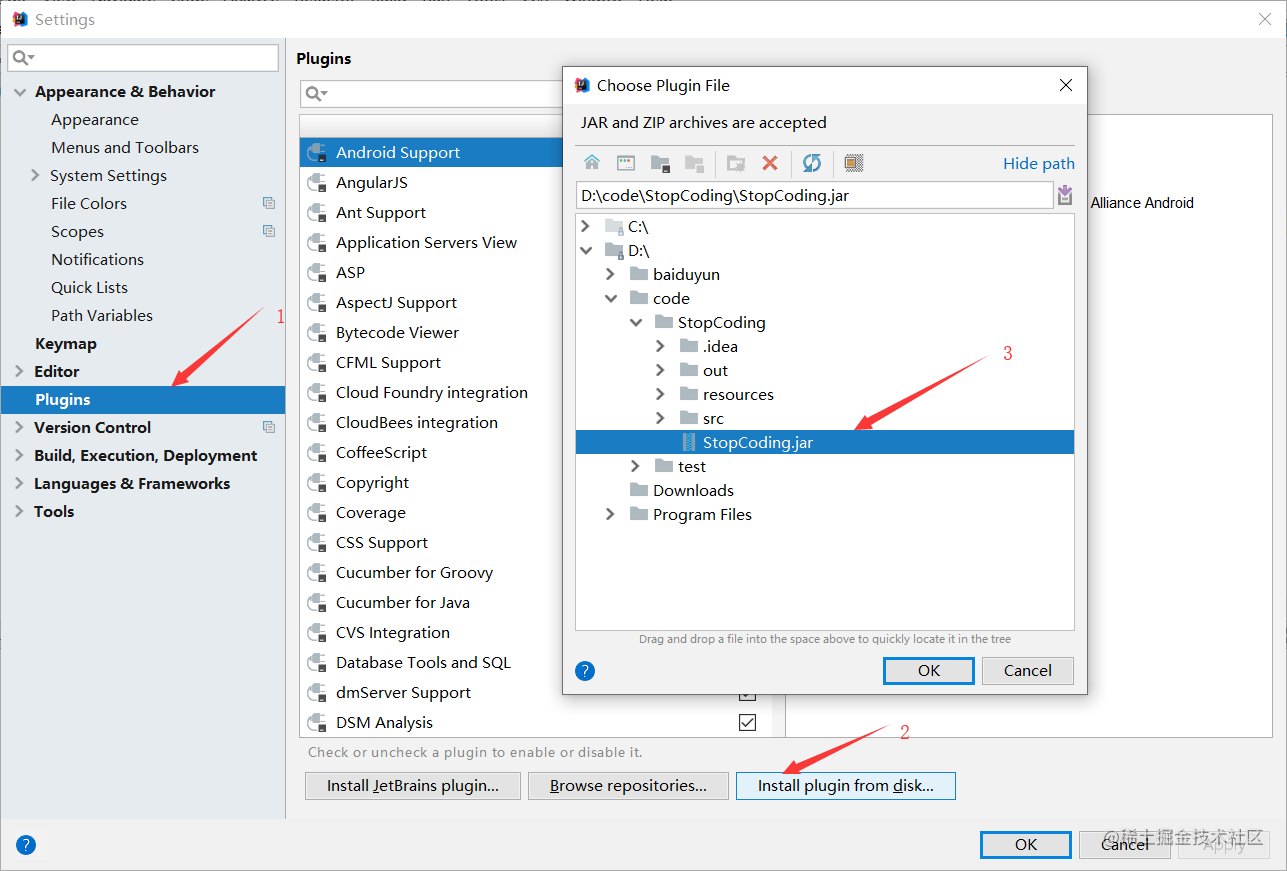
Task: Open help at Settings window bottom-left
Action: [26, 845]
